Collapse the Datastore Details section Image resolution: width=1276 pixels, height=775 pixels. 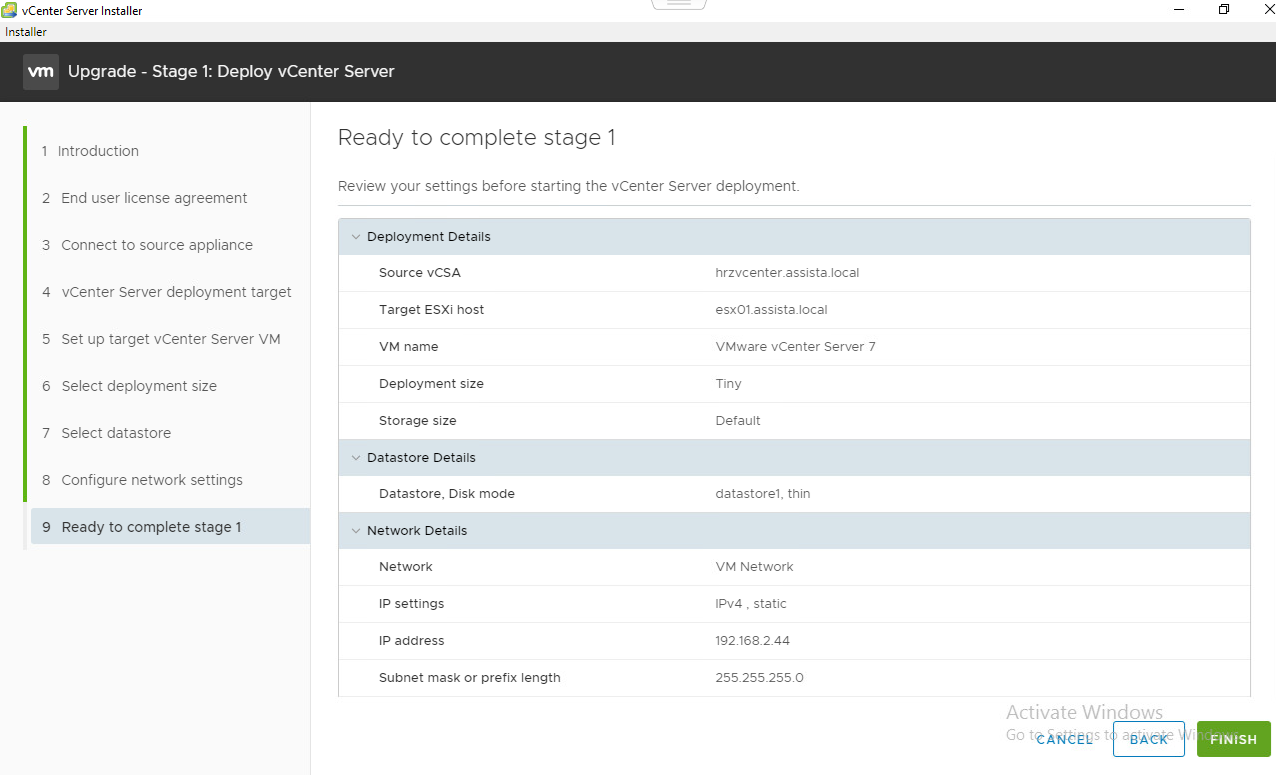[356, 458]
